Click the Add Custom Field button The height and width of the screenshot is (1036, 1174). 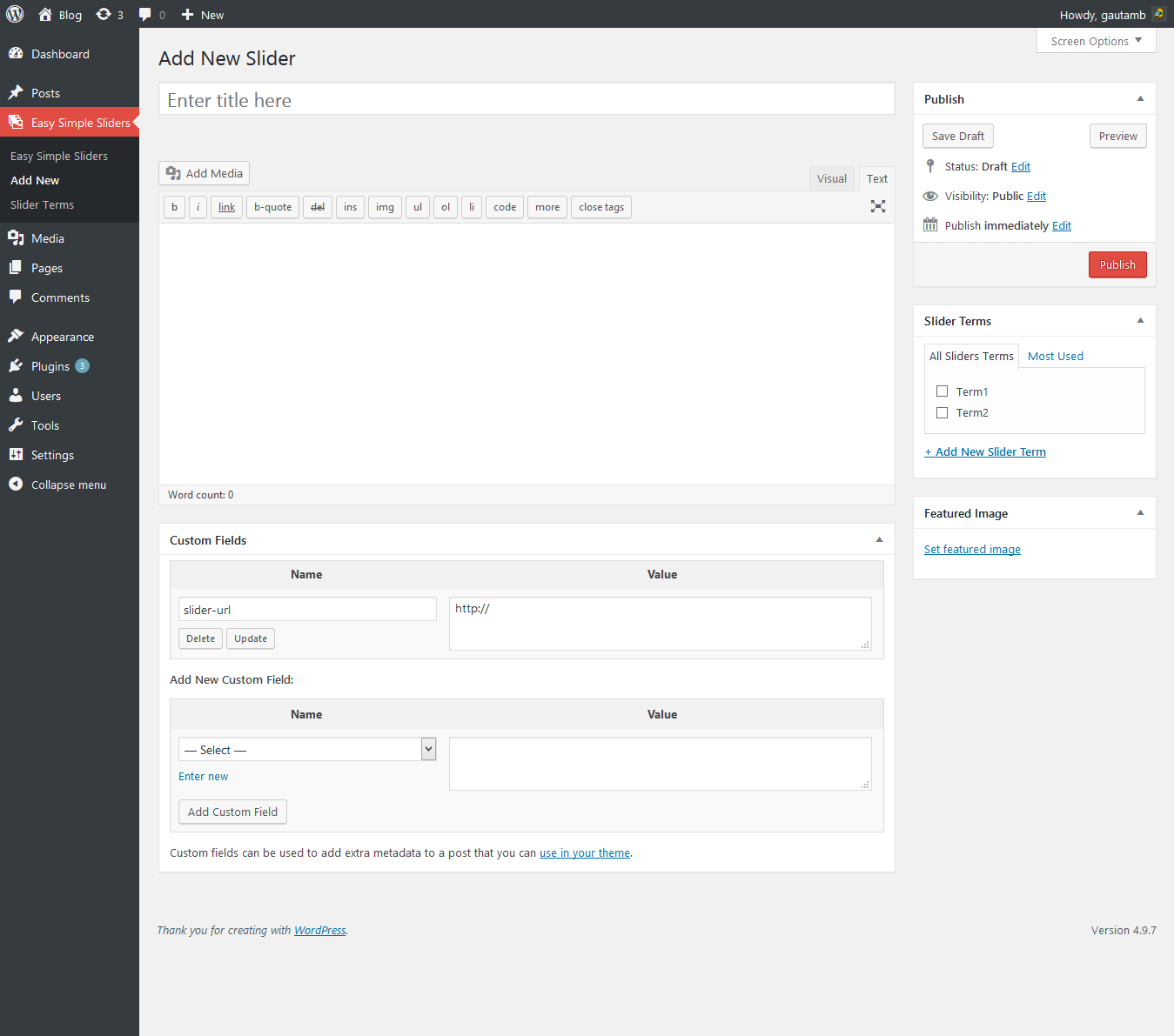point(232,812)
